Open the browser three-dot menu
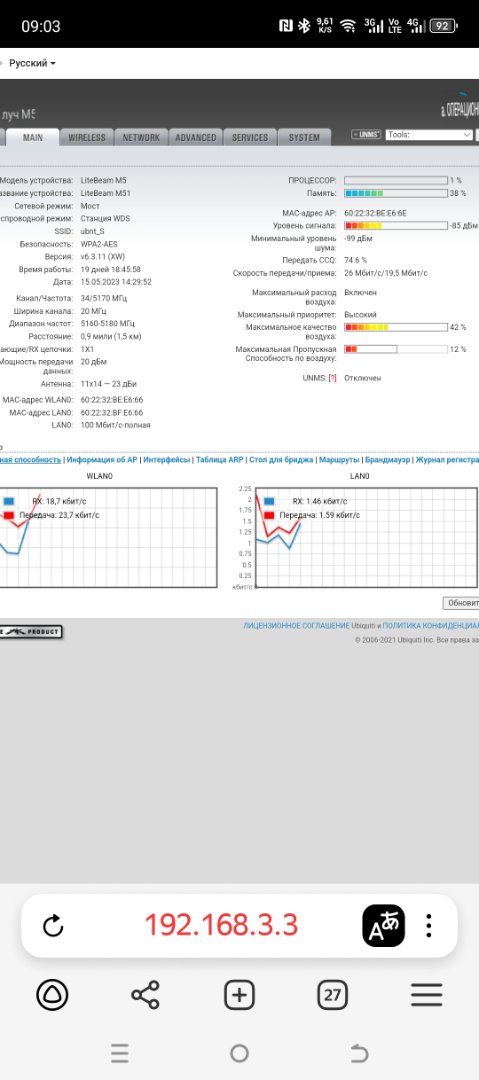 click(429, 926)
